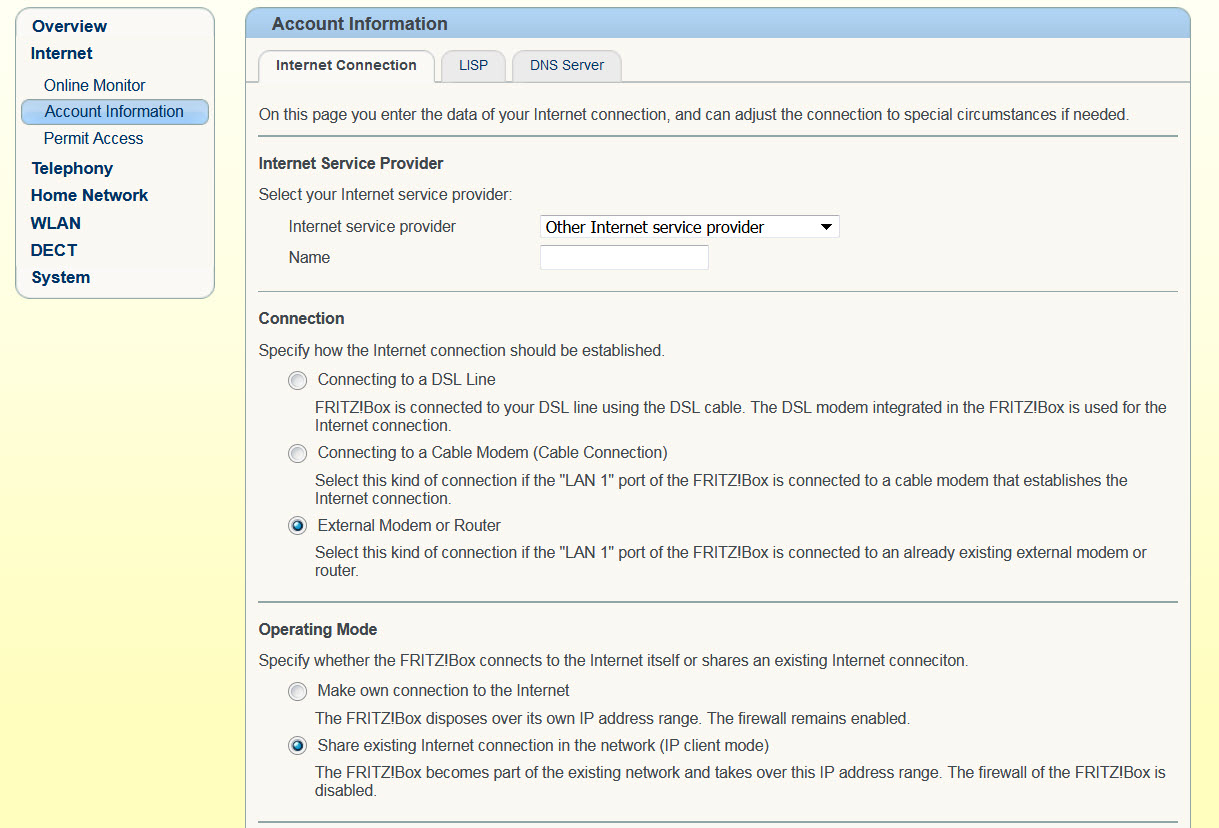Select the Connecting to a DSL Line option
The width and height of the screenshot is (1219, 828).
point(298,381)
